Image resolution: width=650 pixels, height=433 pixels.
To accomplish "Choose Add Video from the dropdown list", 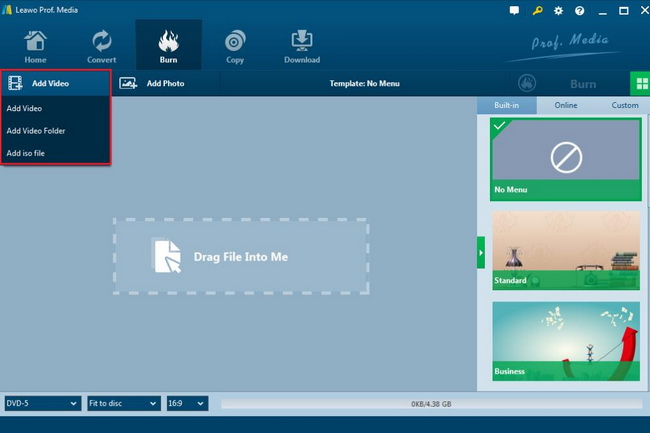I will tap(56, 108).
